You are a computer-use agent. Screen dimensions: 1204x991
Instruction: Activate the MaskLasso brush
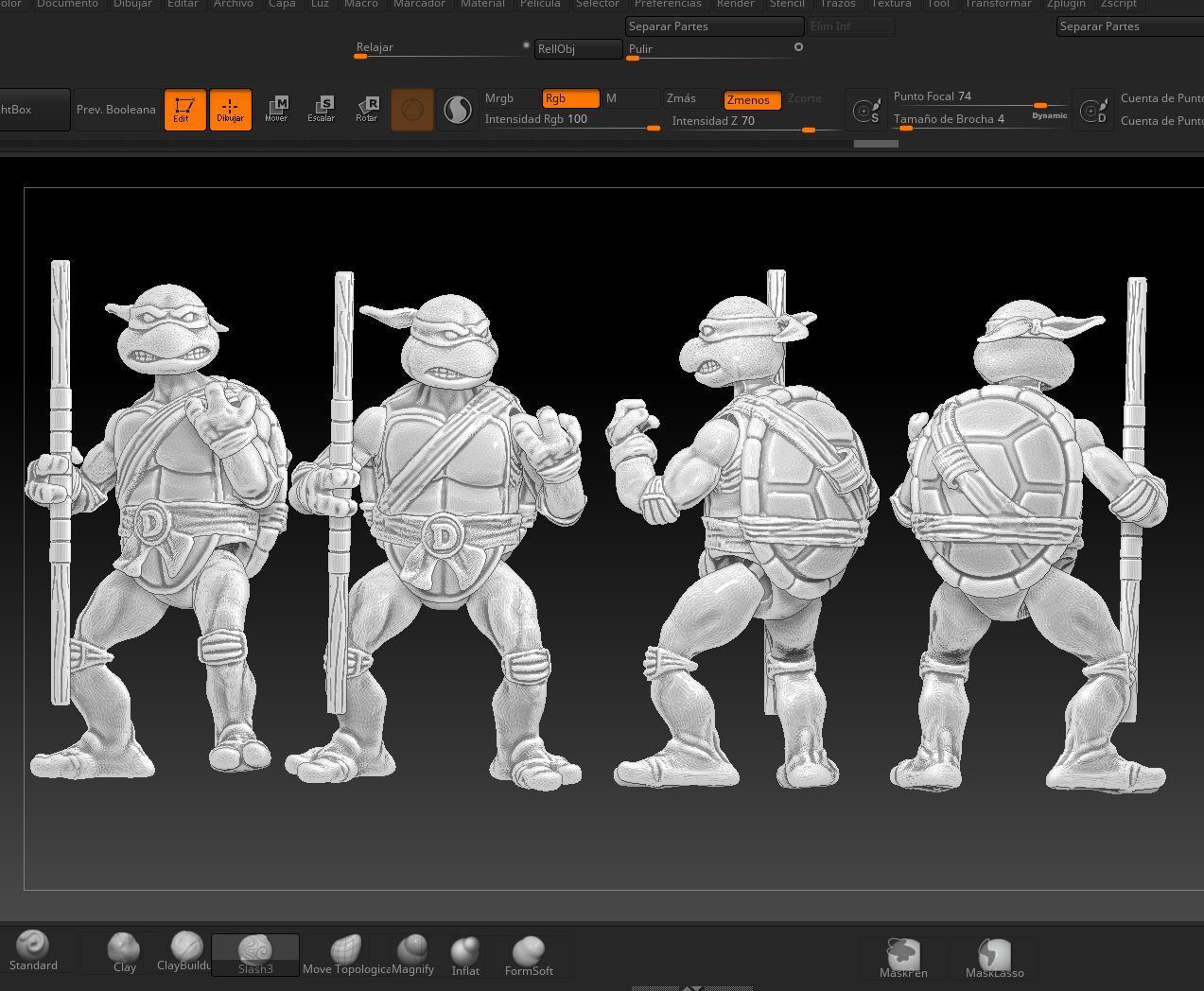pos(994,958)
